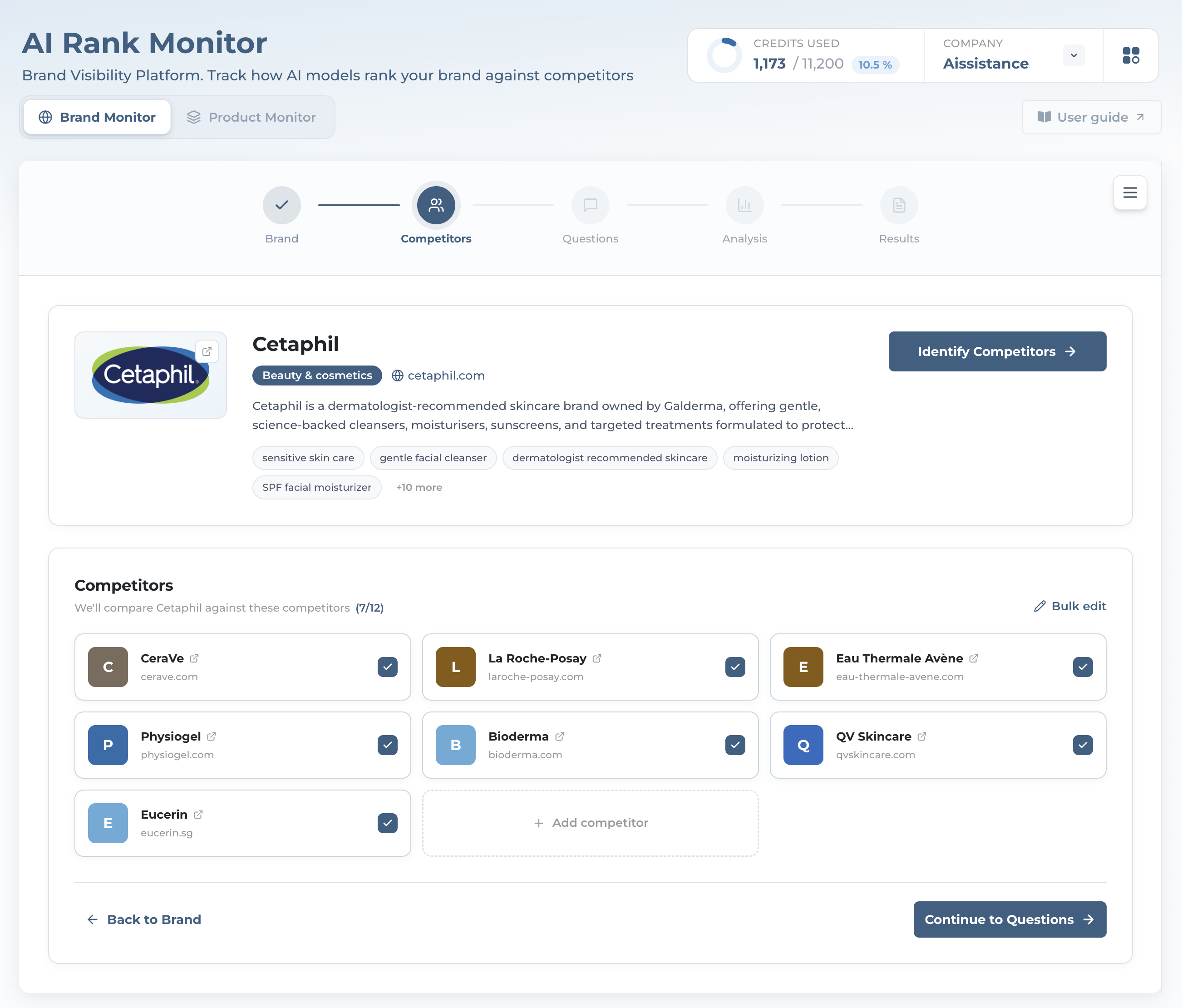The width and height of the screenshot is (1182, 1008).
Task: Click the Add competitor placeholder card
Action: point(591,823)
